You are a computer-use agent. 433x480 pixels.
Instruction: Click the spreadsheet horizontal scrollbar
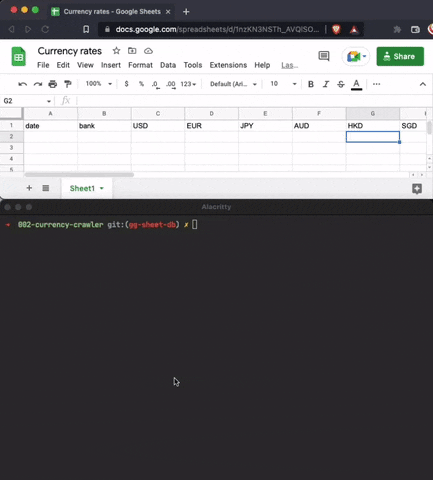tap(79, 175)
